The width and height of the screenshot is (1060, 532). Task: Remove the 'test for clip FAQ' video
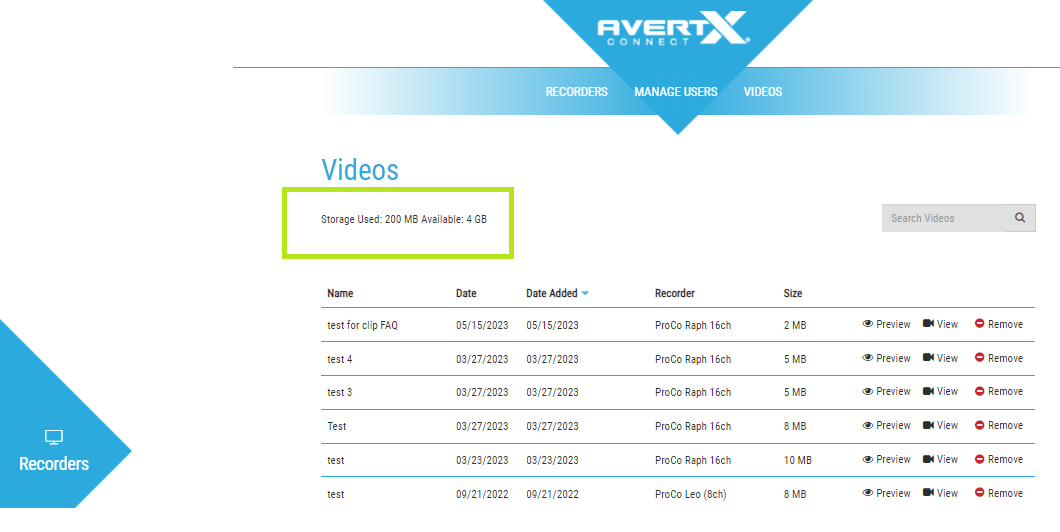(x=998, y=324)
